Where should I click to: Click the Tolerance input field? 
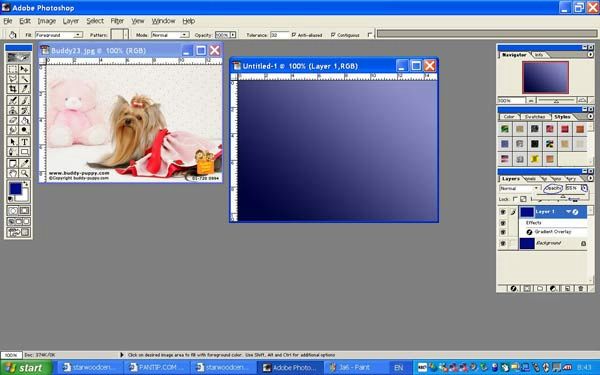[x=279, y=35]
